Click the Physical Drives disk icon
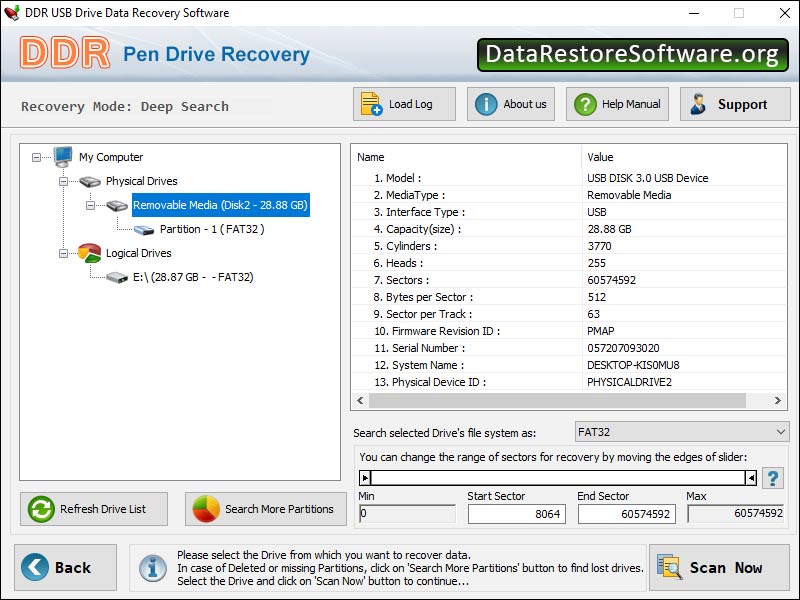Viewport: 800px width, 600px height. (x=90, y=181)
